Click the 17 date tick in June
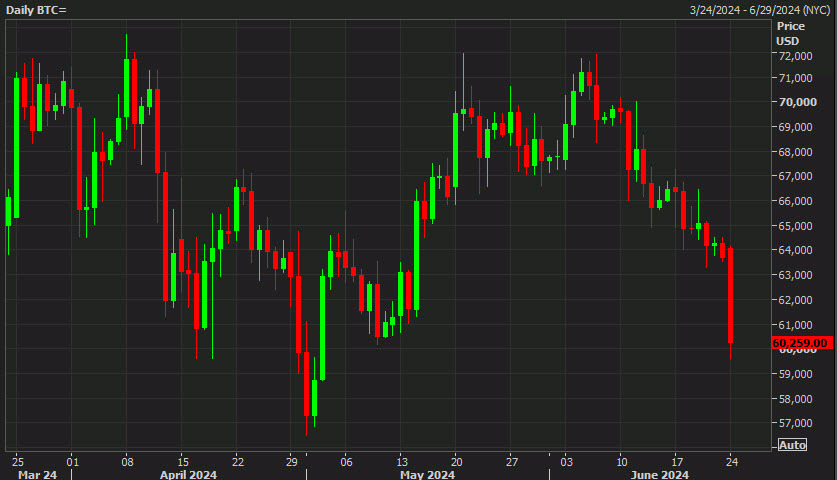The width and height of the screenshot is (837, 480). coord(676,462)
